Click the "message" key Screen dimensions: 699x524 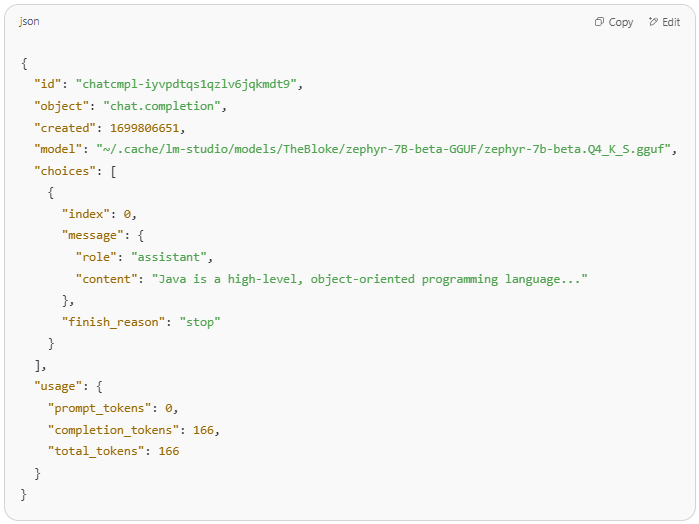pos(93,235)
